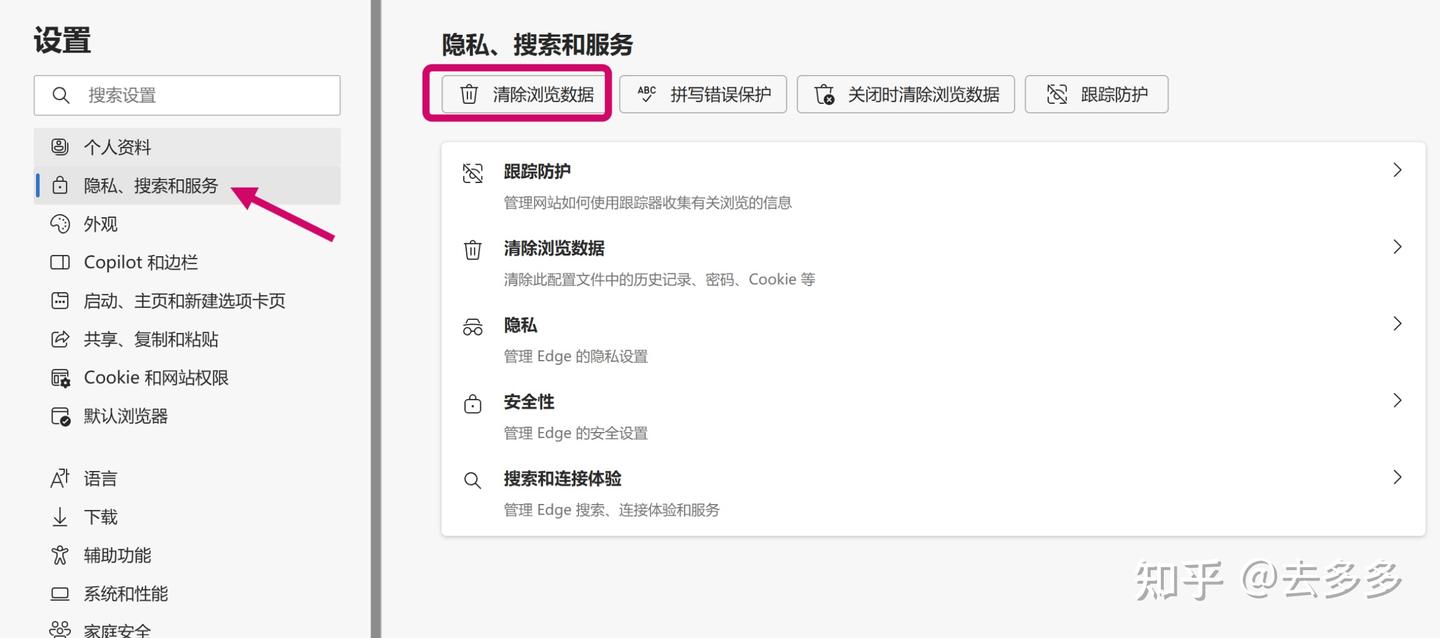
Task: Expand the 跟踪防护 section chevron
Action: (x=1397, y=170)
